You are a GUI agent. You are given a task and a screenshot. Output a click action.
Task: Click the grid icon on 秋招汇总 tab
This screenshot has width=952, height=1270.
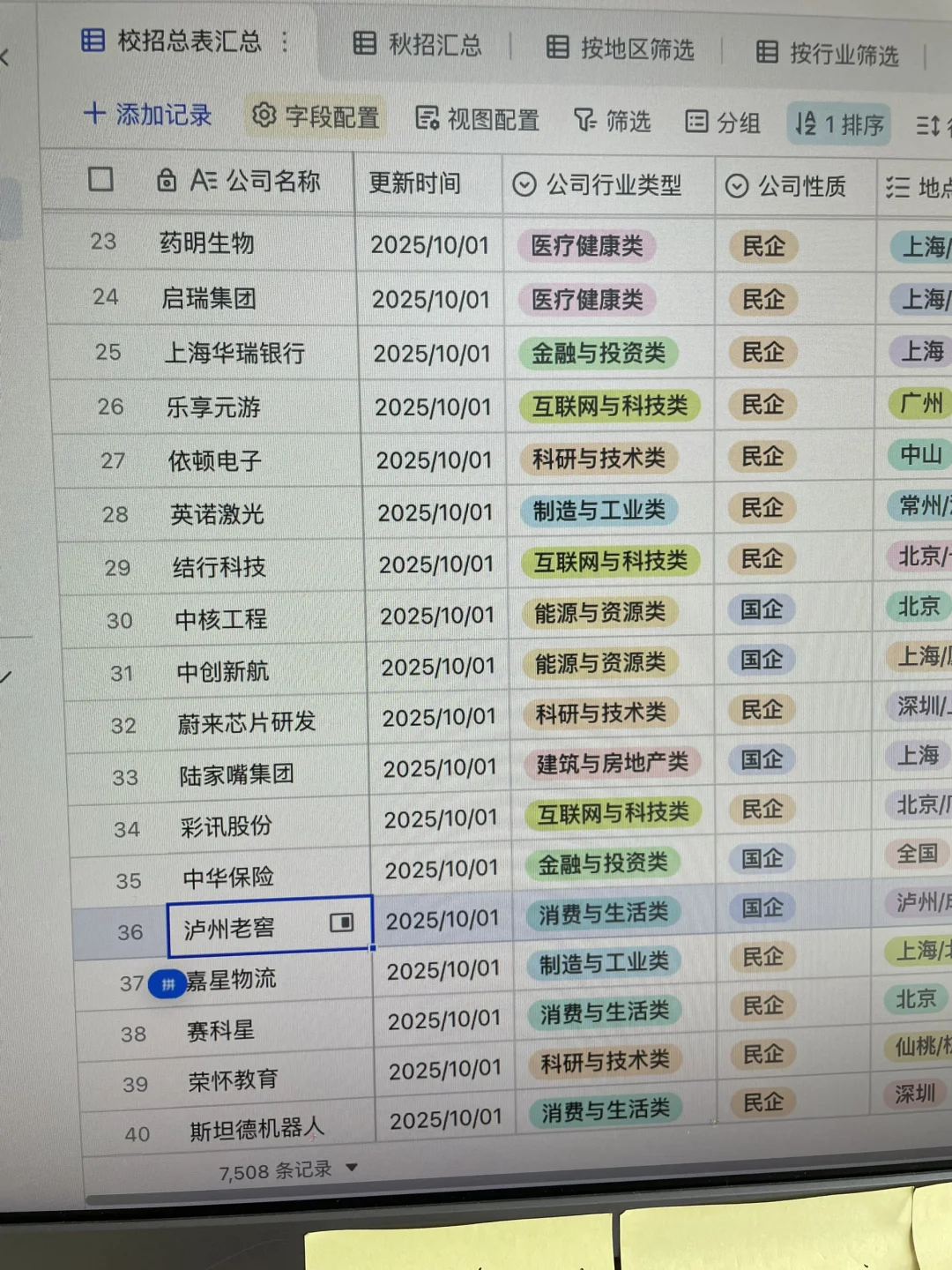(x=364, y=42)
